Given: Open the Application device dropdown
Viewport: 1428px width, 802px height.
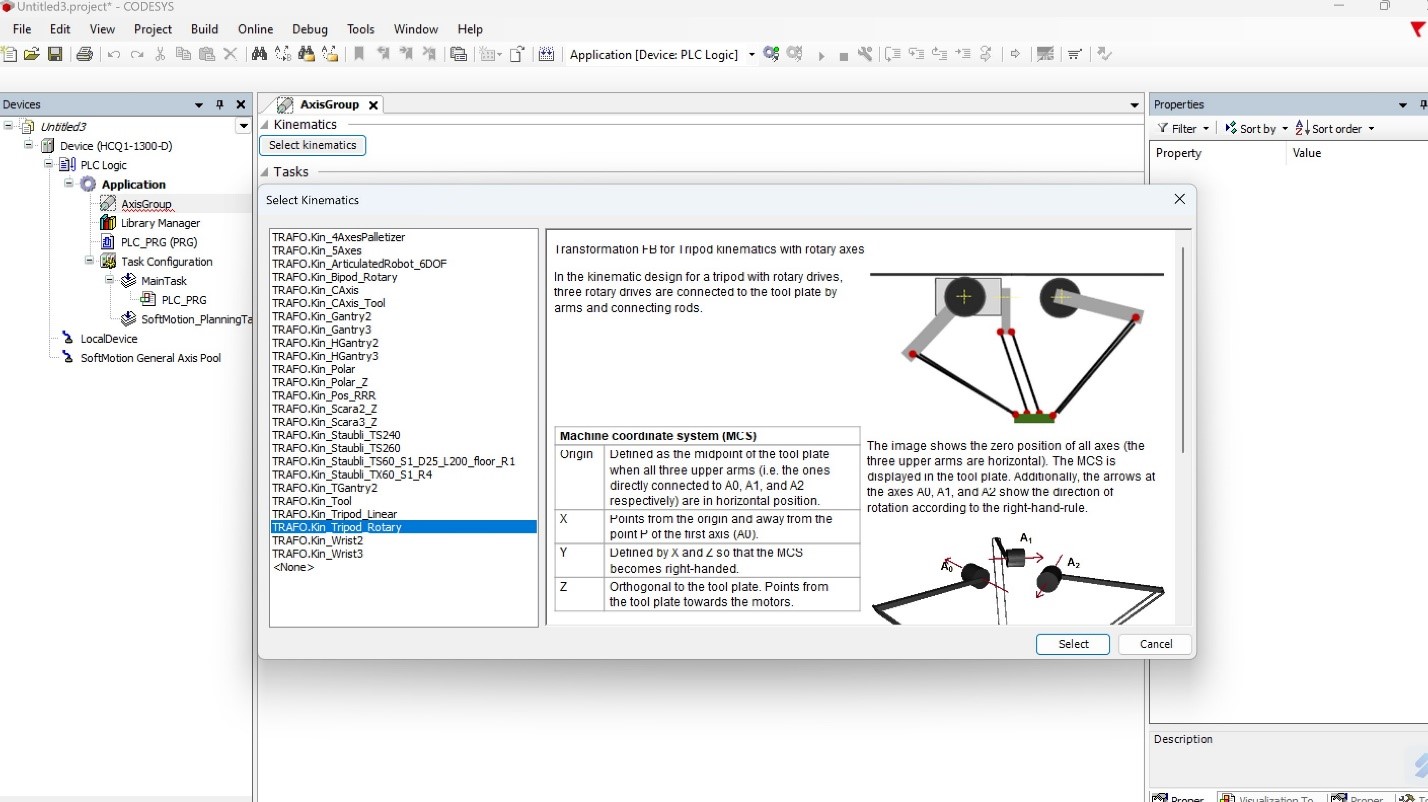Looking at the screenshot, I should (751, 55).
